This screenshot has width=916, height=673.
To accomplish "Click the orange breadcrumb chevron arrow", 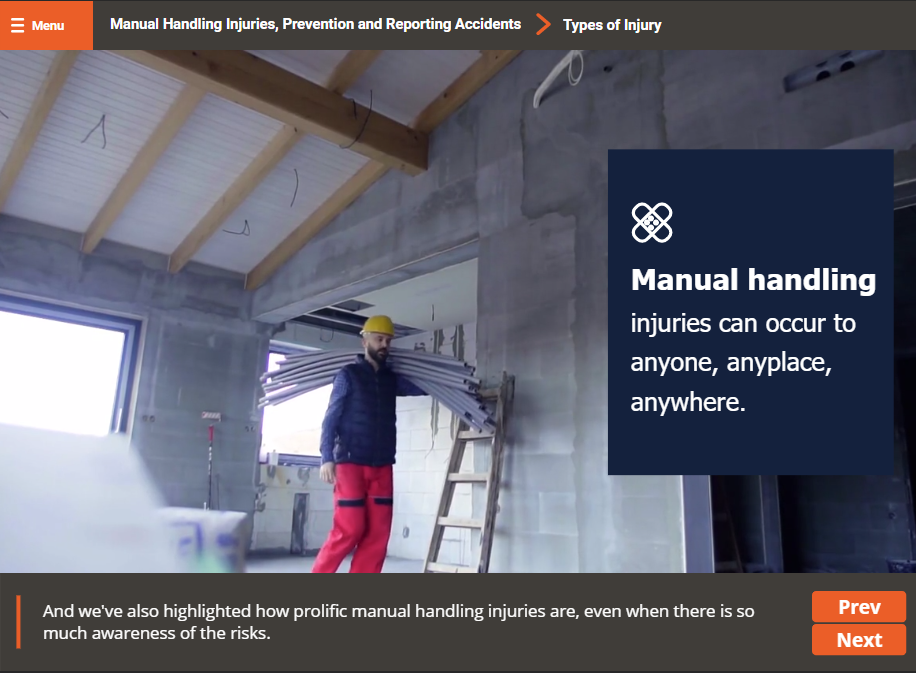I will 543,24.
